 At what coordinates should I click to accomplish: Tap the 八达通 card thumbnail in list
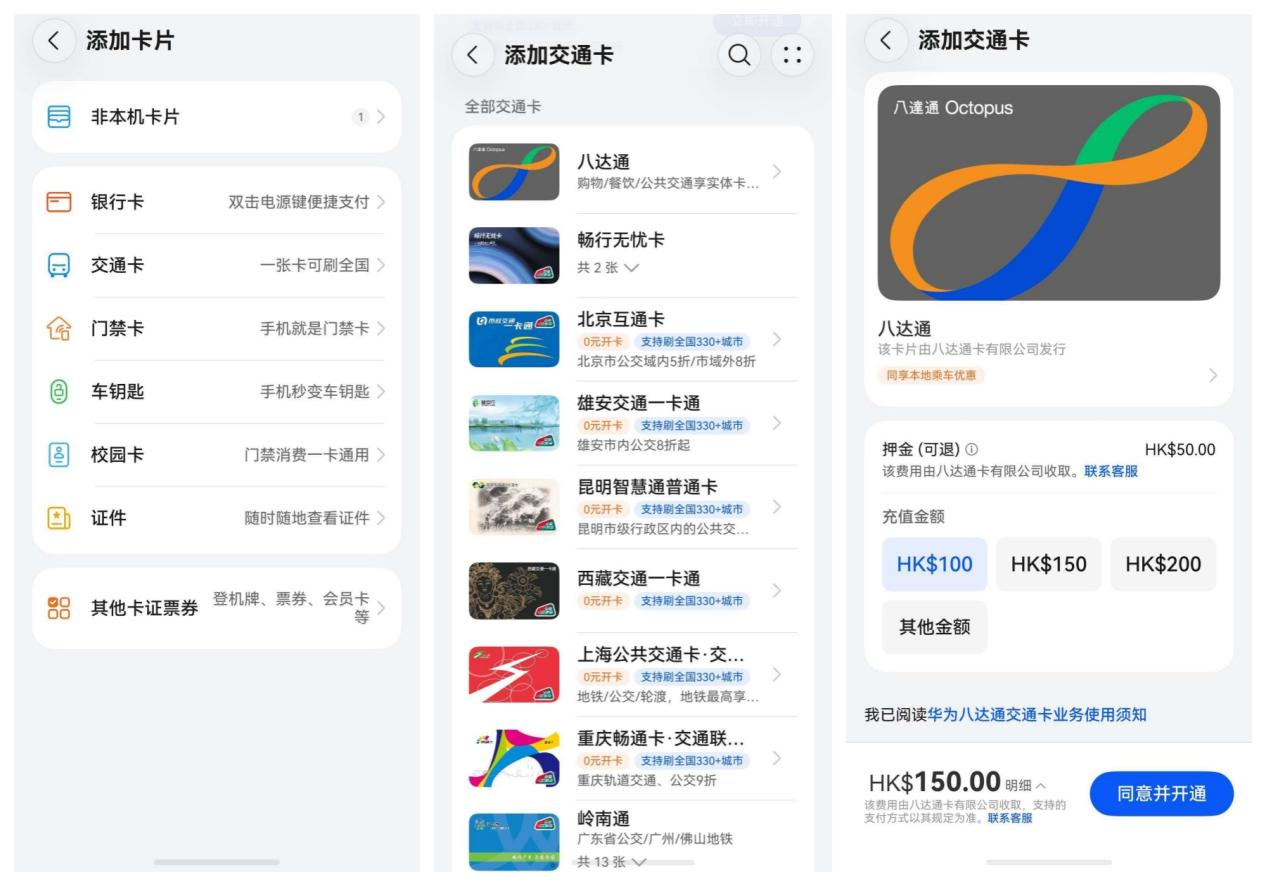(514, 172)
